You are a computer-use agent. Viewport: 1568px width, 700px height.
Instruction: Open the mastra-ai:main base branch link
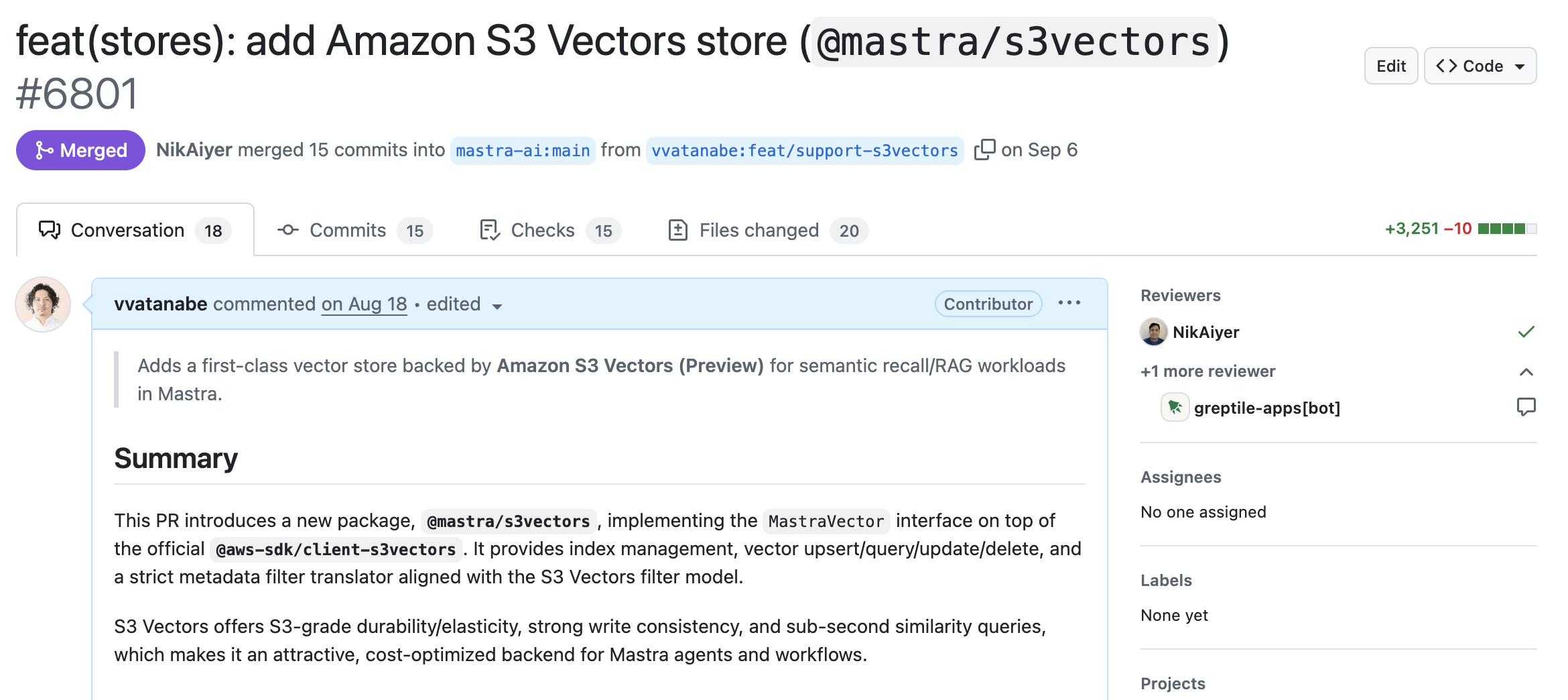click(523, 150)
